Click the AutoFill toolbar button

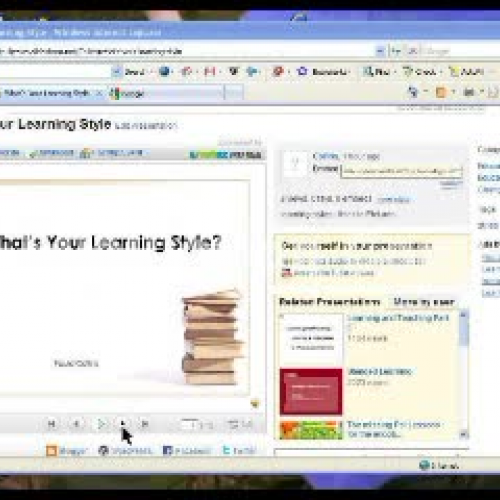click(x=467, y=72)
